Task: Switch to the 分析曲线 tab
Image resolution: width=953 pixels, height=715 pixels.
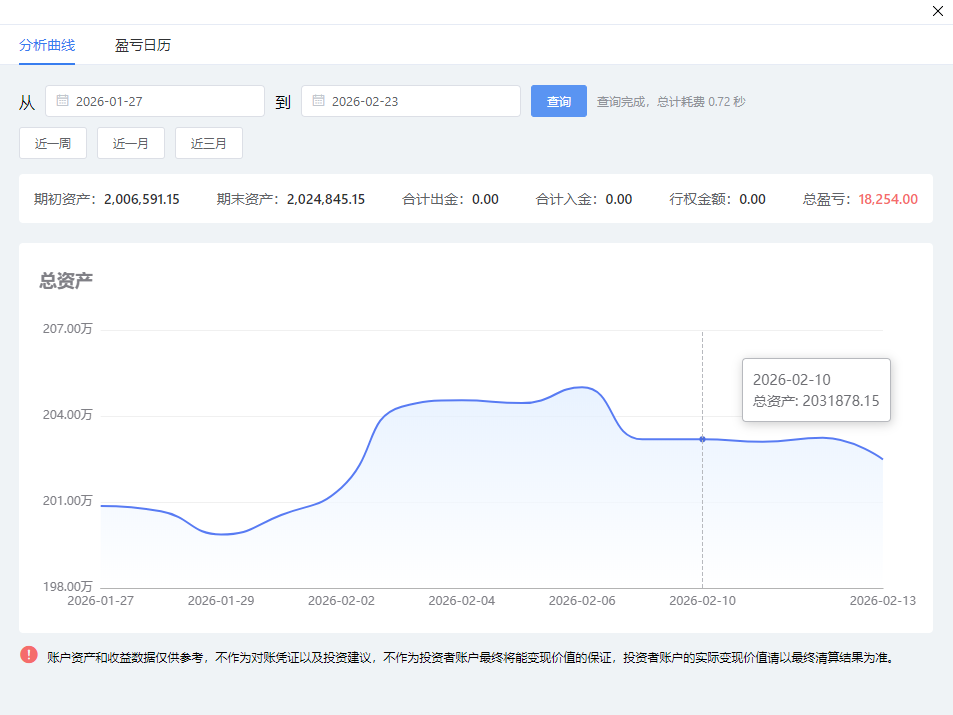Action: tap(47, 45)
